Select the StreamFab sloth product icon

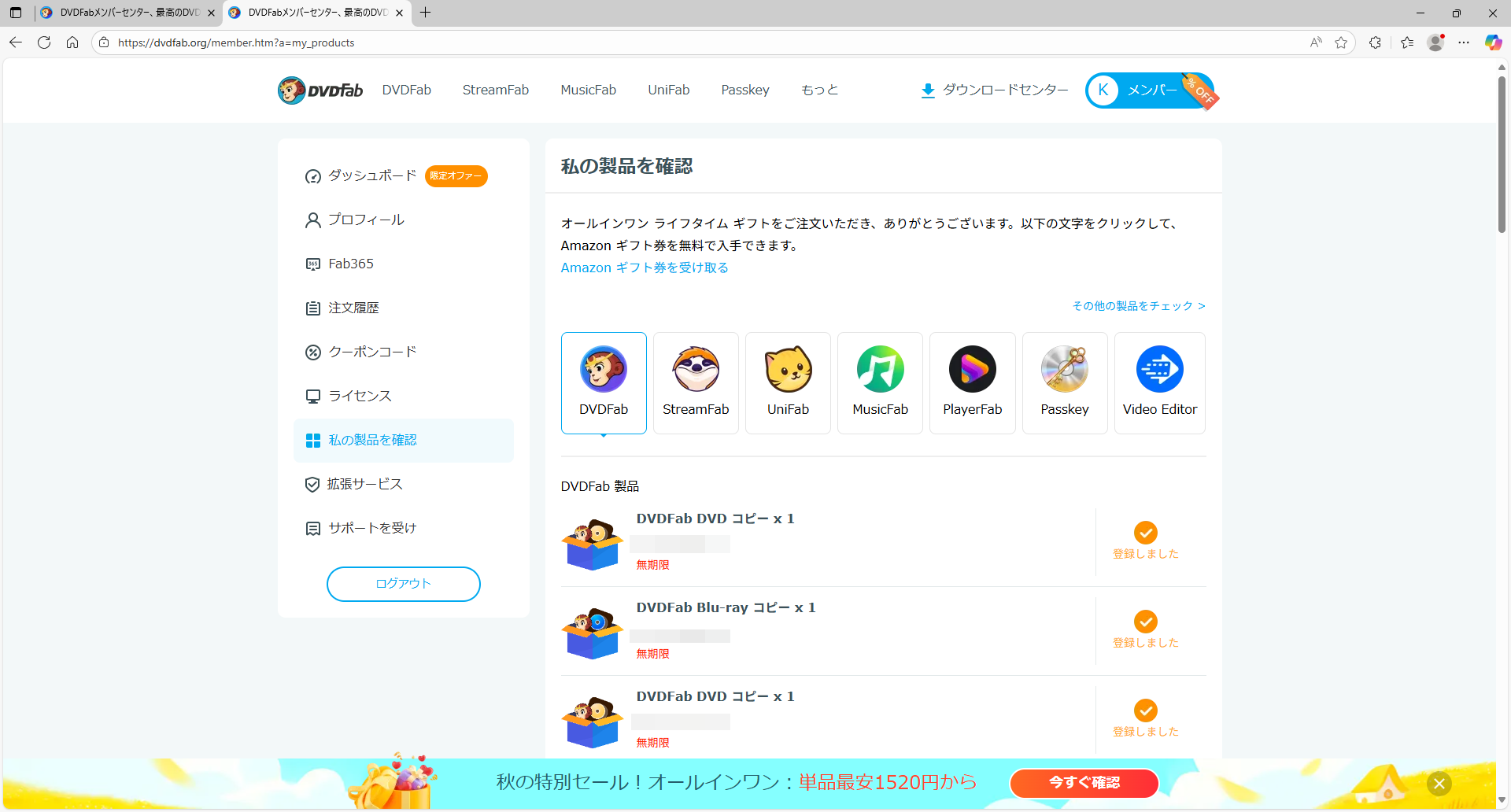coord(696,370)
